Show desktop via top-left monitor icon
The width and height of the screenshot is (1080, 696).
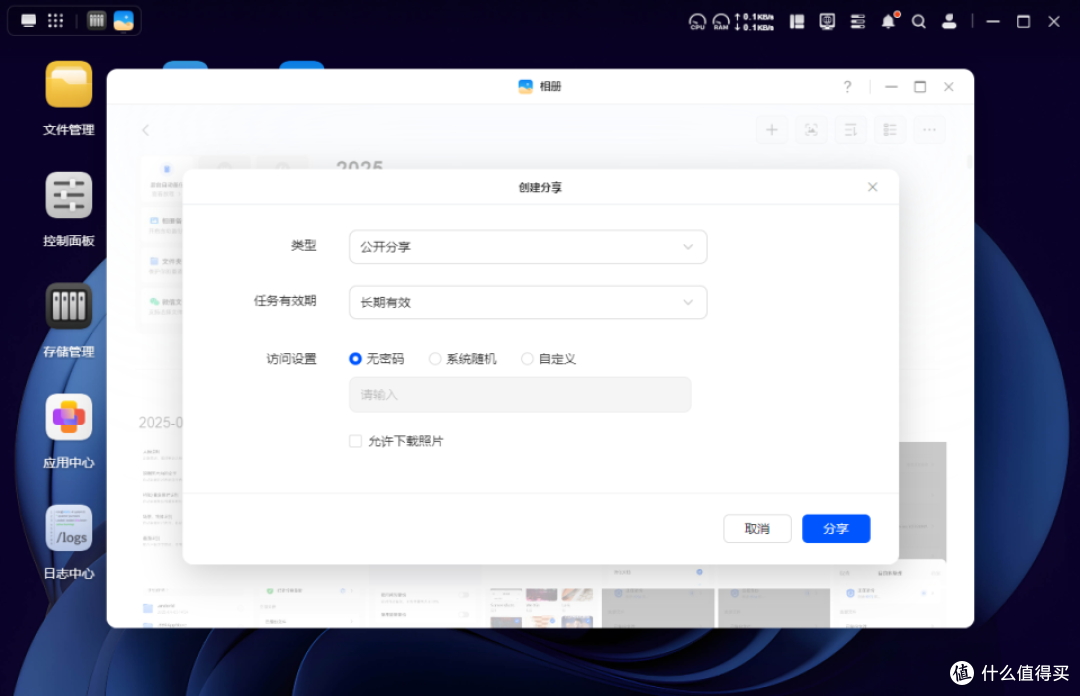pos(28,21)
